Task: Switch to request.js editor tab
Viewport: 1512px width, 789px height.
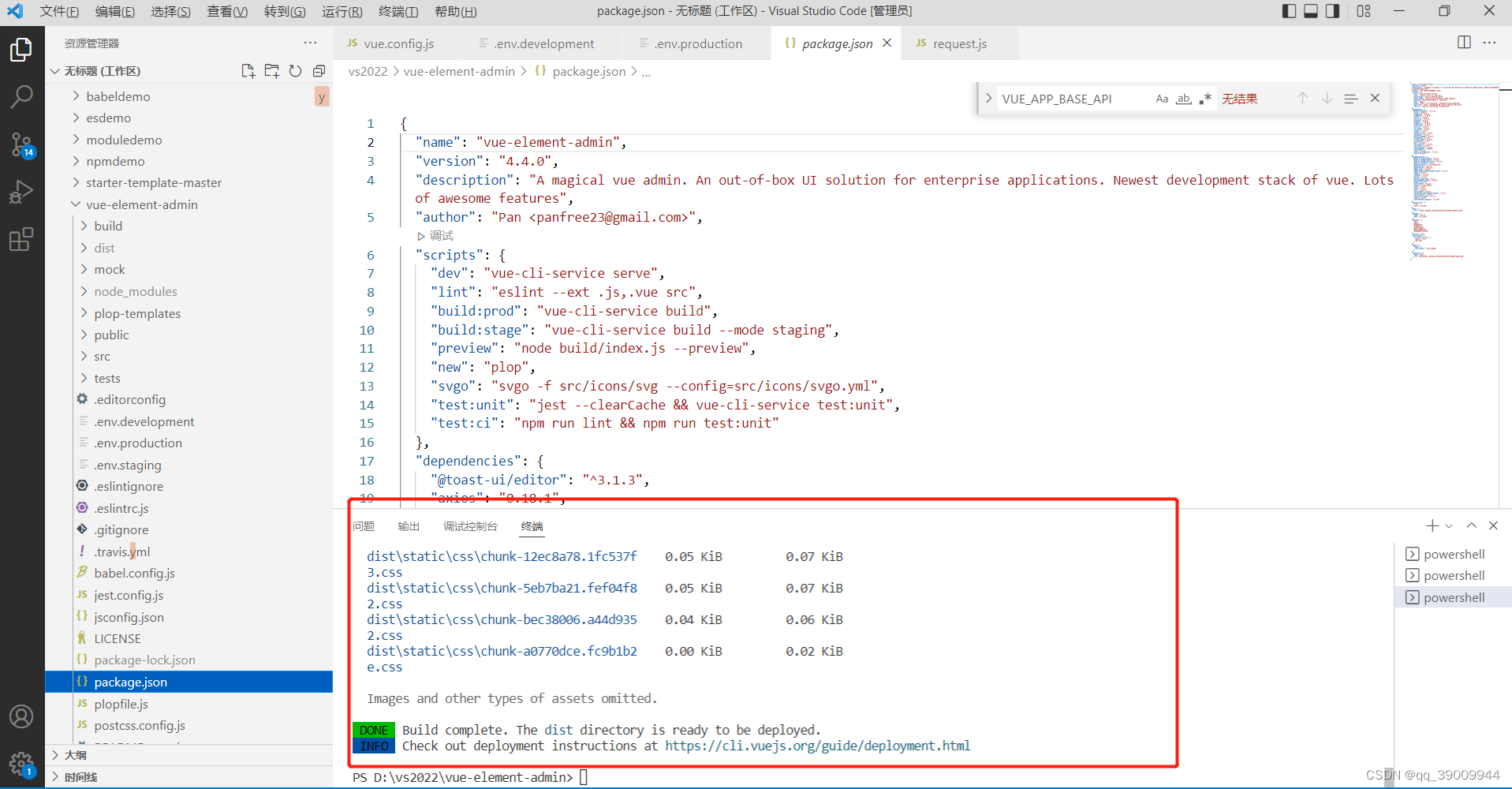Action: (x=960, y=43)
